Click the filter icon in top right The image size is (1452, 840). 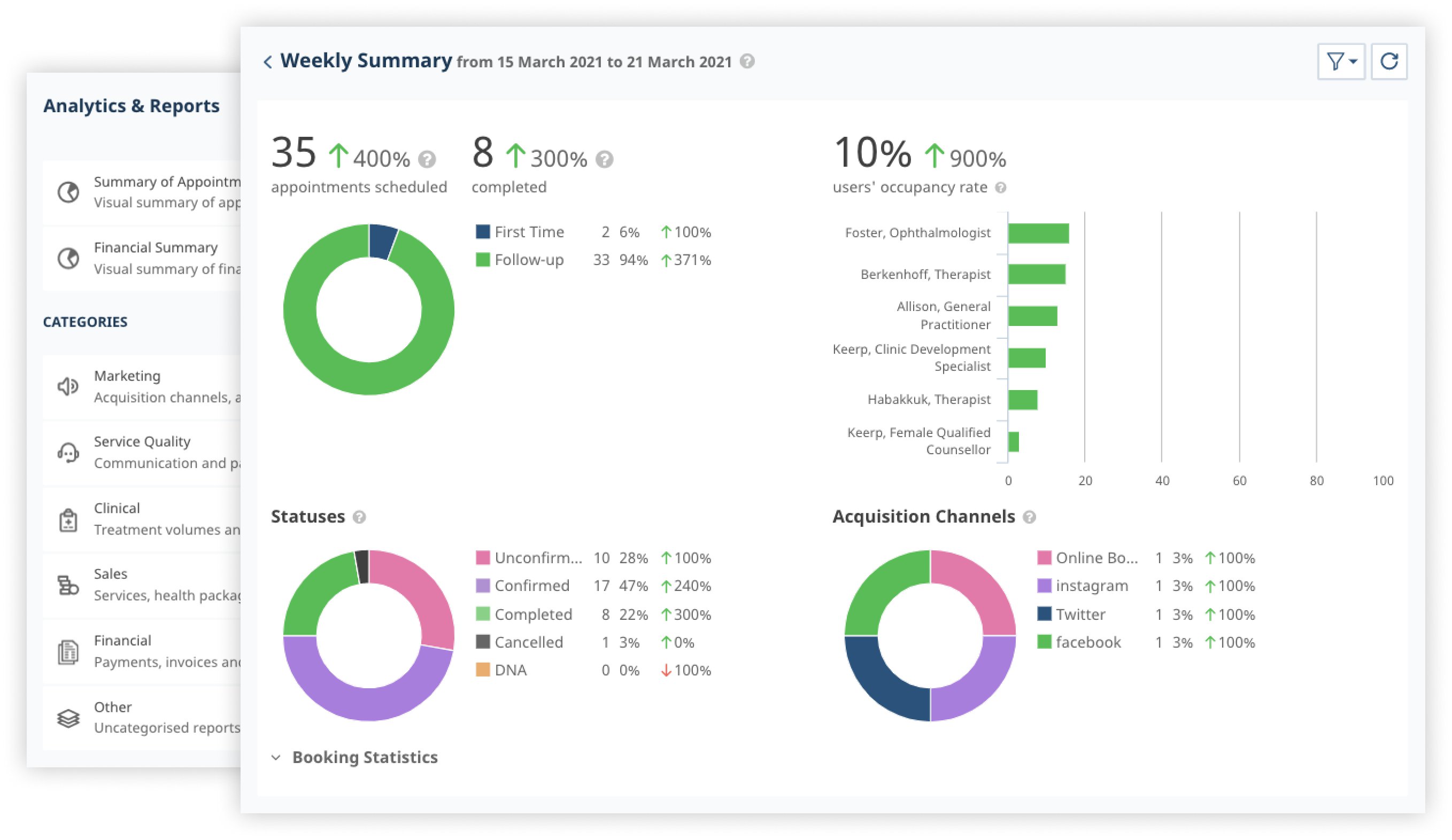[1340, 62]
